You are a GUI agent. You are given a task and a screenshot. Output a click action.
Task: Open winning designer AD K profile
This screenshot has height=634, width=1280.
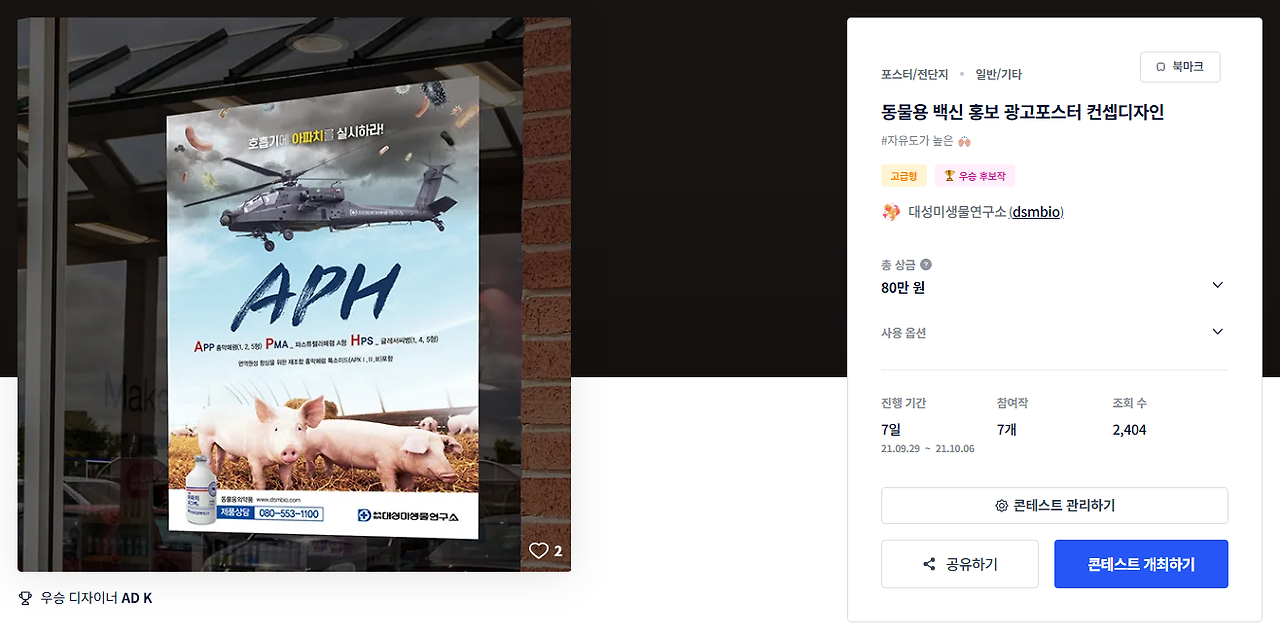click(137, 598)
